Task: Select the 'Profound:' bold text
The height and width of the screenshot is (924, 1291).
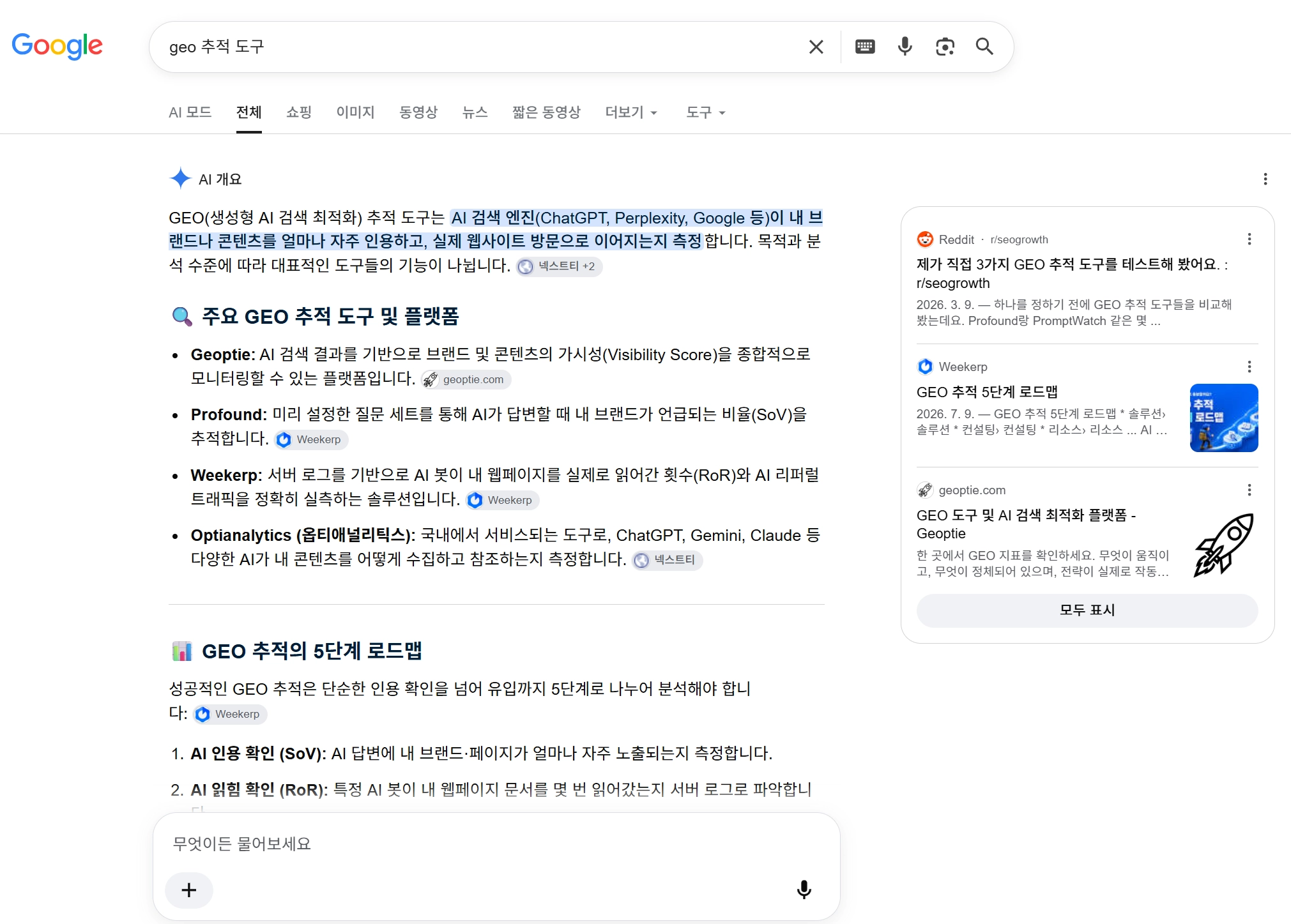Action: (x=229, y=414)
